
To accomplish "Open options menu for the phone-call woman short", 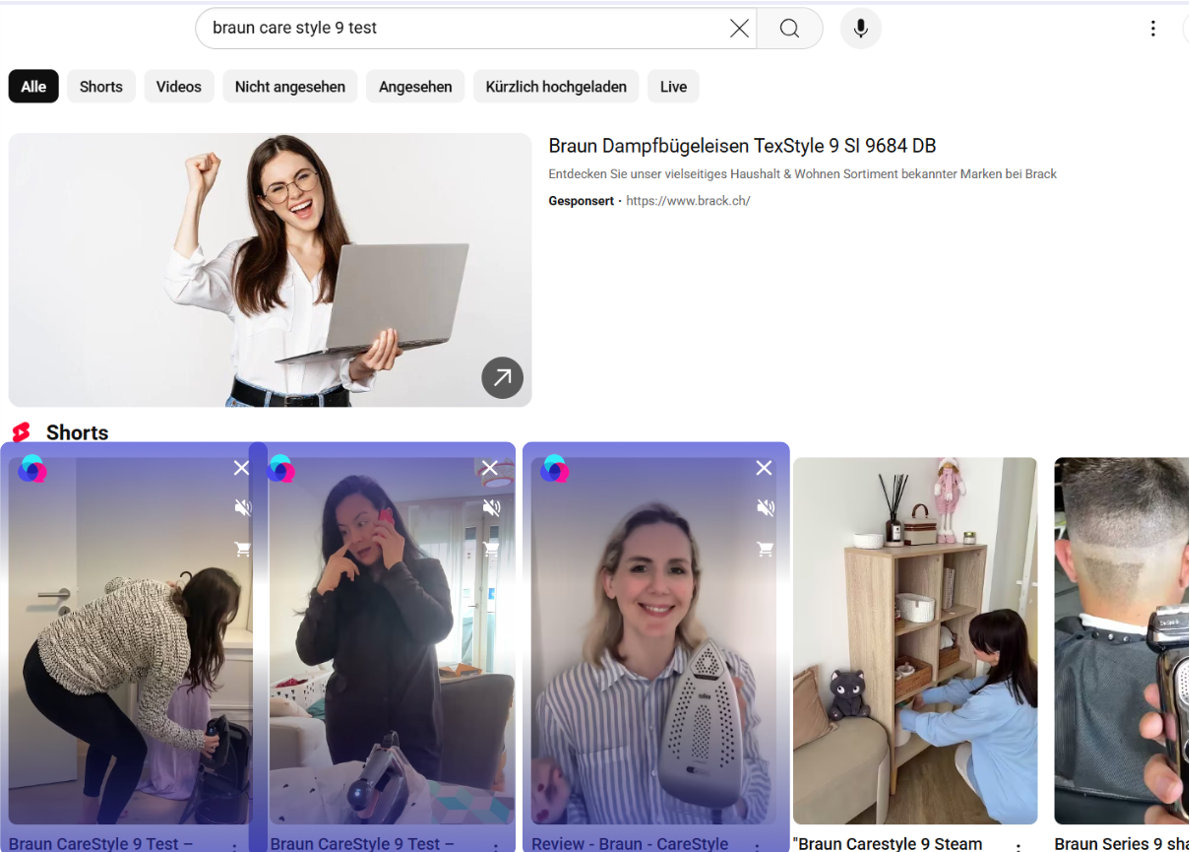I will 496,846.
